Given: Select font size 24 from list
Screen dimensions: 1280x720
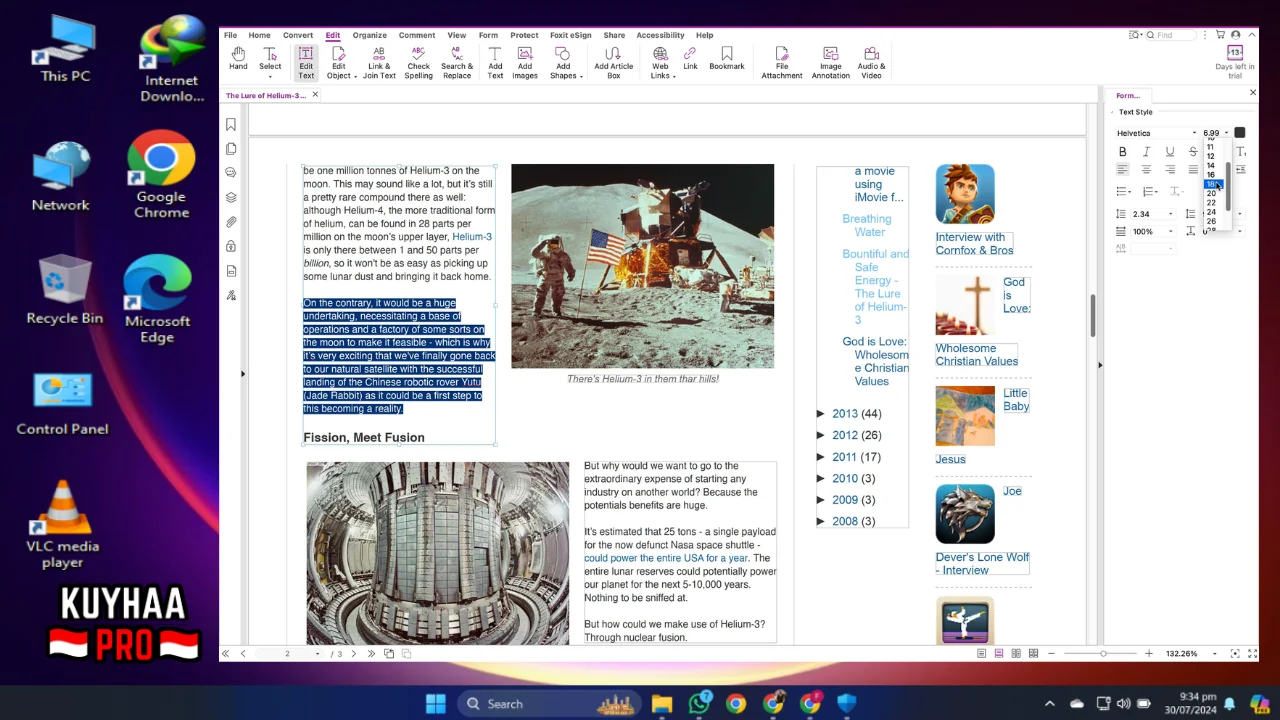Looking at the screenshot, I should tap(1211, 212).
